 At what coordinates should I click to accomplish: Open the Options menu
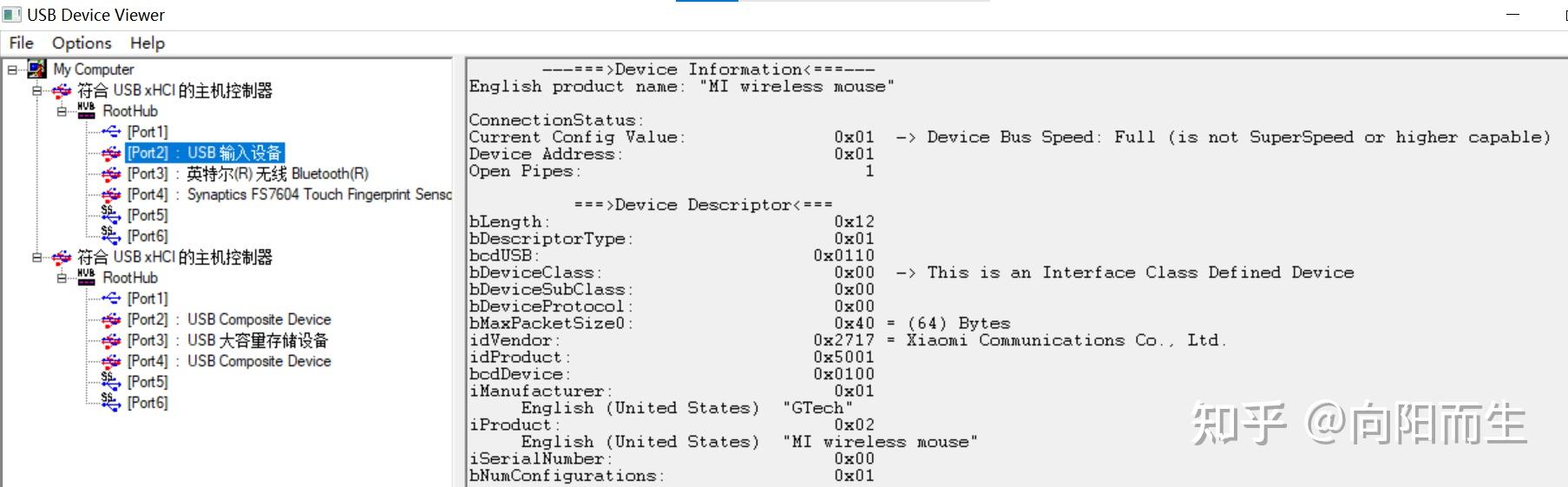pyautogui.click(x=82, y=43)
